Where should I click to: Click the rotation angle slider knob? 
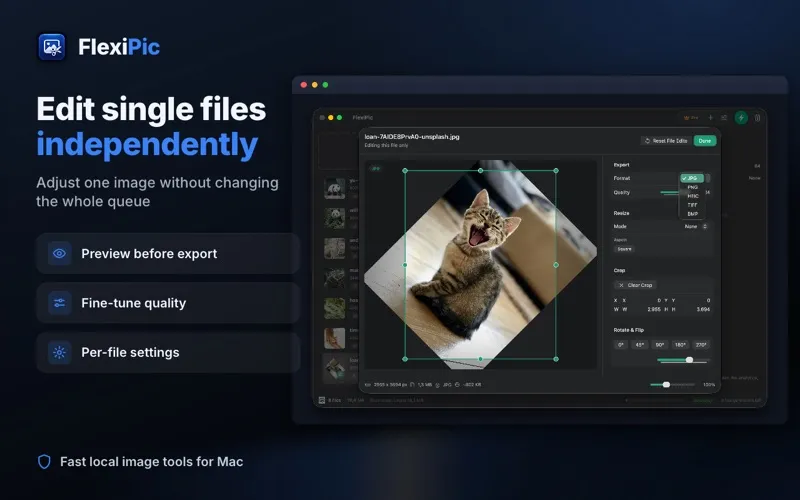click(x=689, y=360)
